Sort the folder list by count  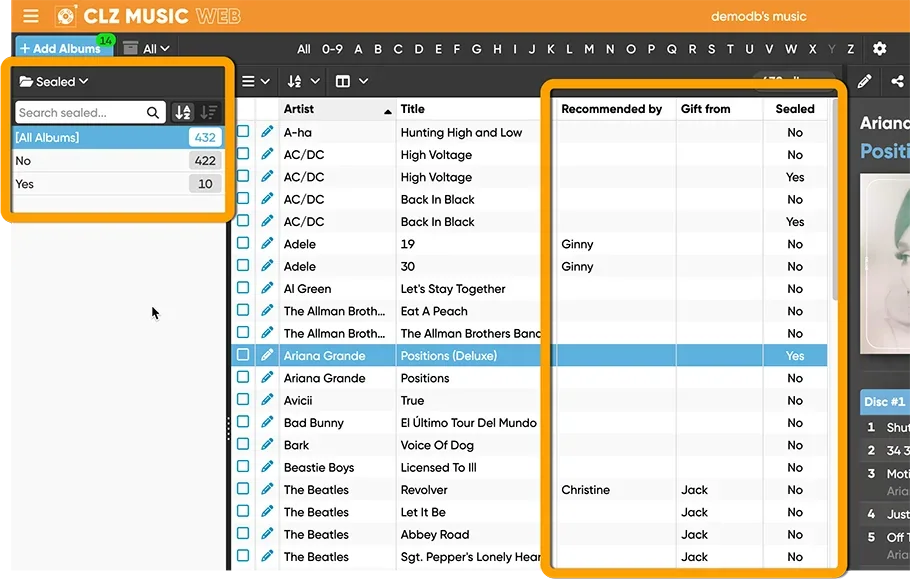coord(208,112)
